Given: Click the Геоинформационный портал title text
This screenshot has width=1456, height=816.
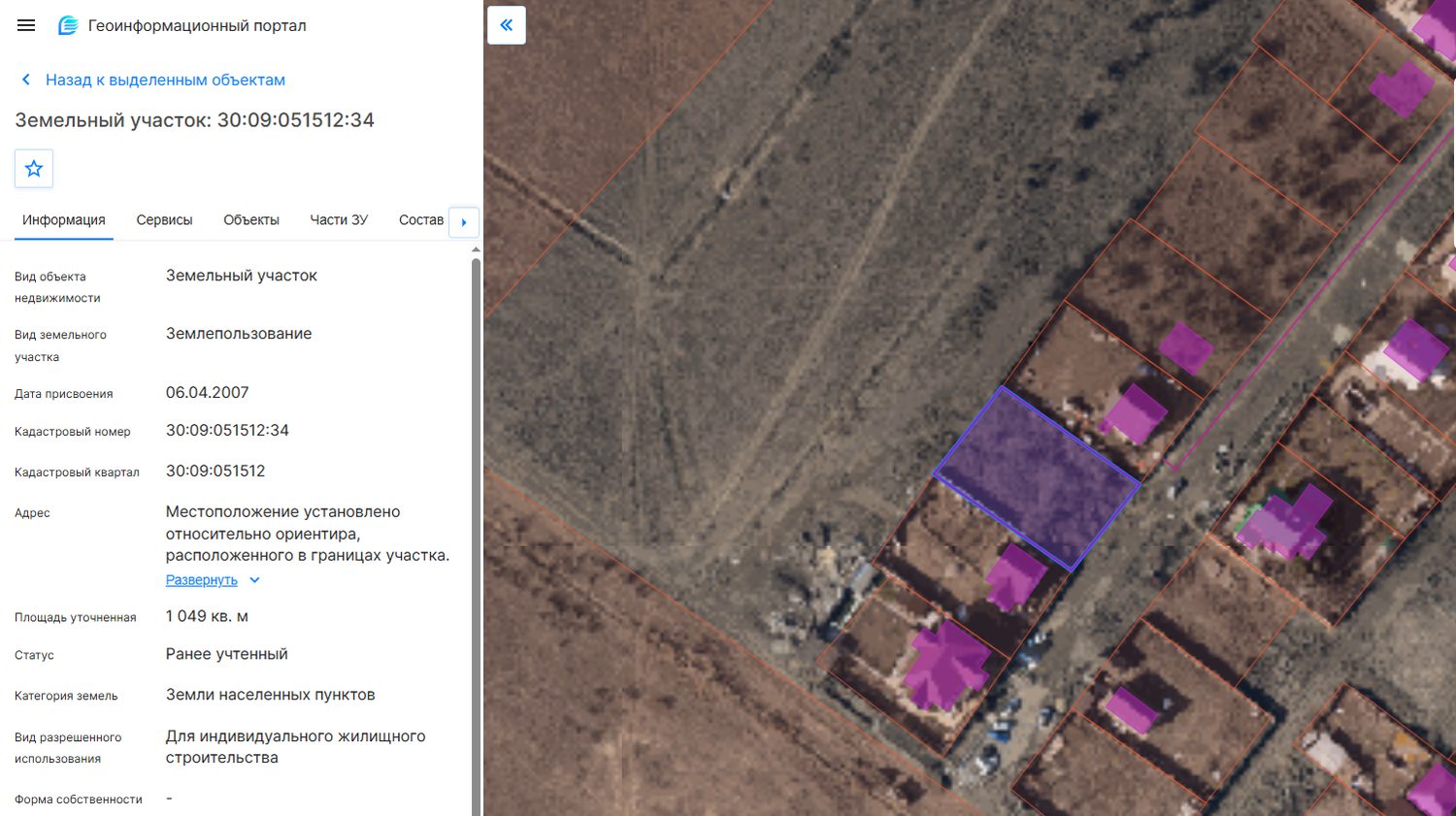Looking at the screenshot, I should pos(197,26).
